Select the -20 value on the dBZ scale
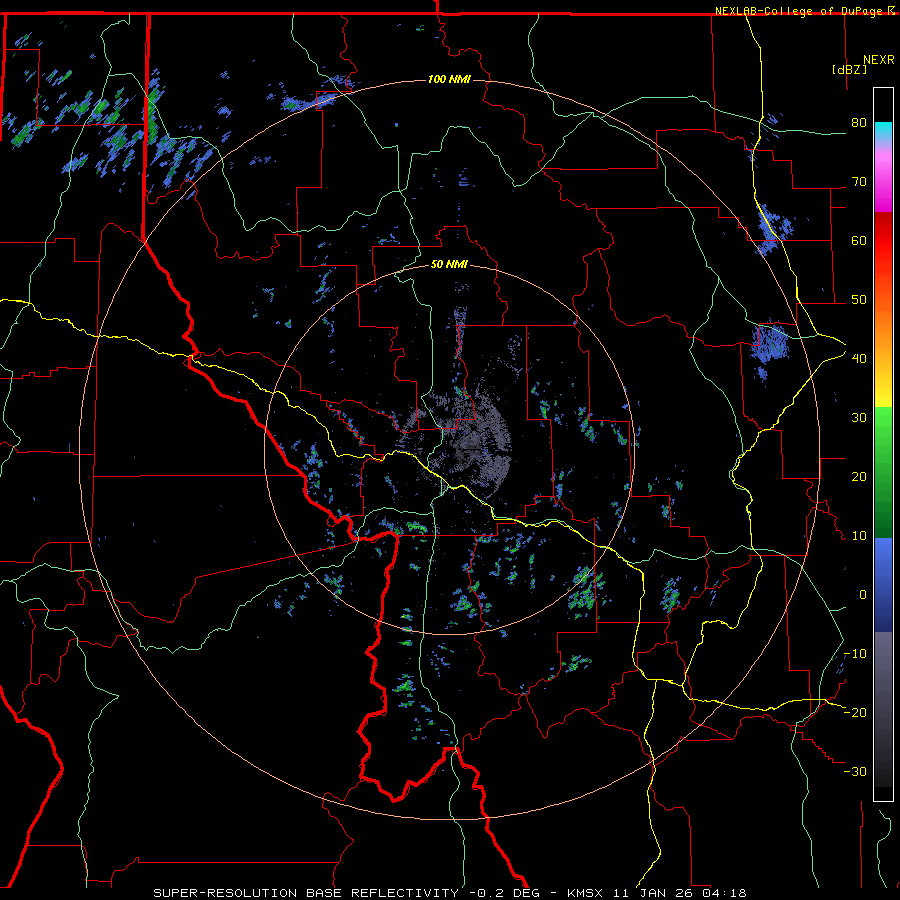The height and width of the screenshot is (900, 900). click(x=855, y=713)
